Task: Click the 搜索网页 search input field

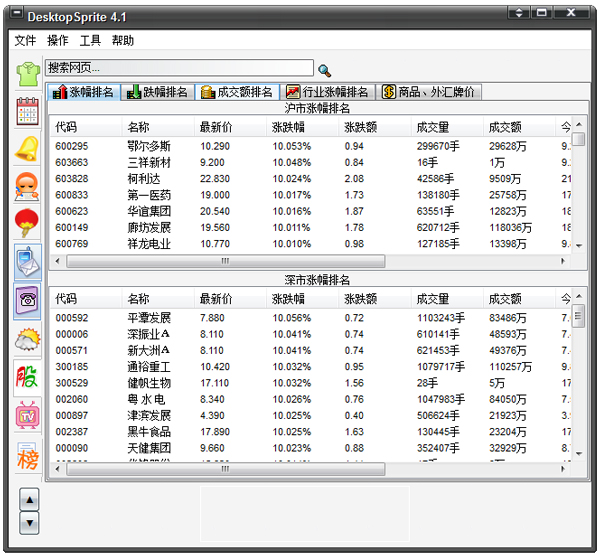Action: tap(180, 69)
